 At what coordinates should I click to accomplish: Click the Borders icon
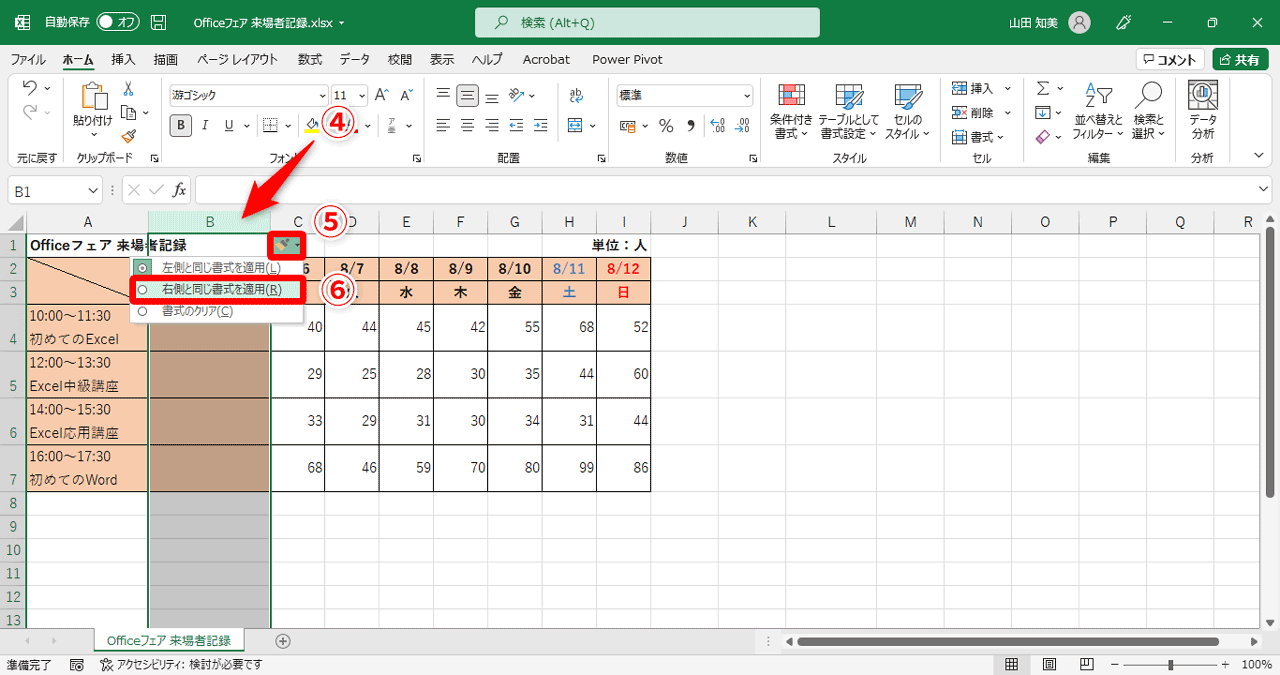tap(269, 125)
